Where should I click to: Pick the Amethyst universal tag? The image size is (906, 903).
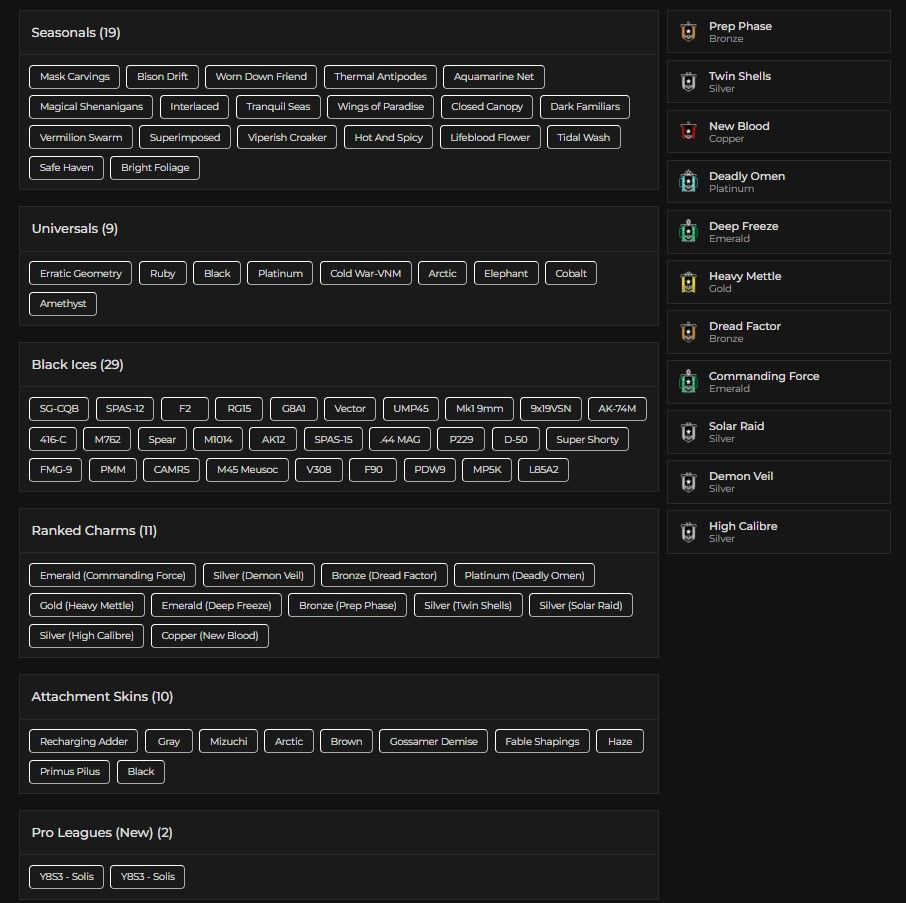click(x=63, y=303)
